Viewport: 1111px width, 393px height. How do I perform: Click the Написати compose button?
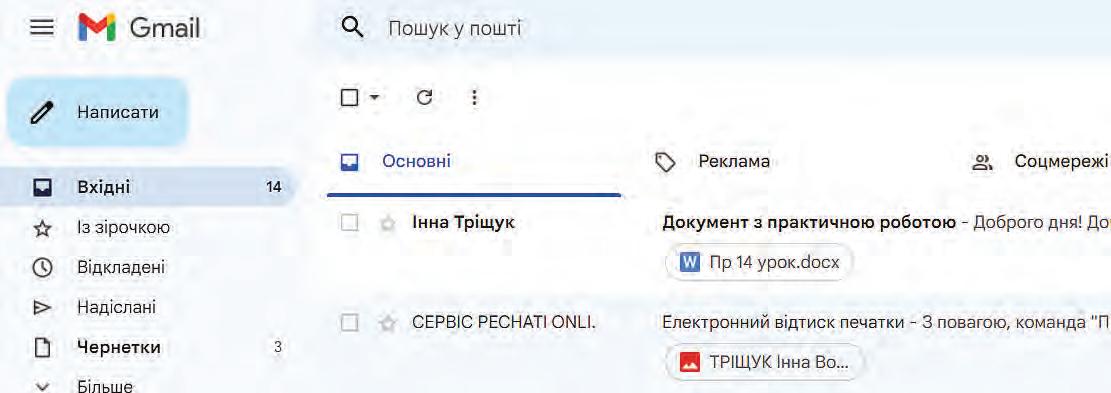pyautogui.click(x=98, y=113)
